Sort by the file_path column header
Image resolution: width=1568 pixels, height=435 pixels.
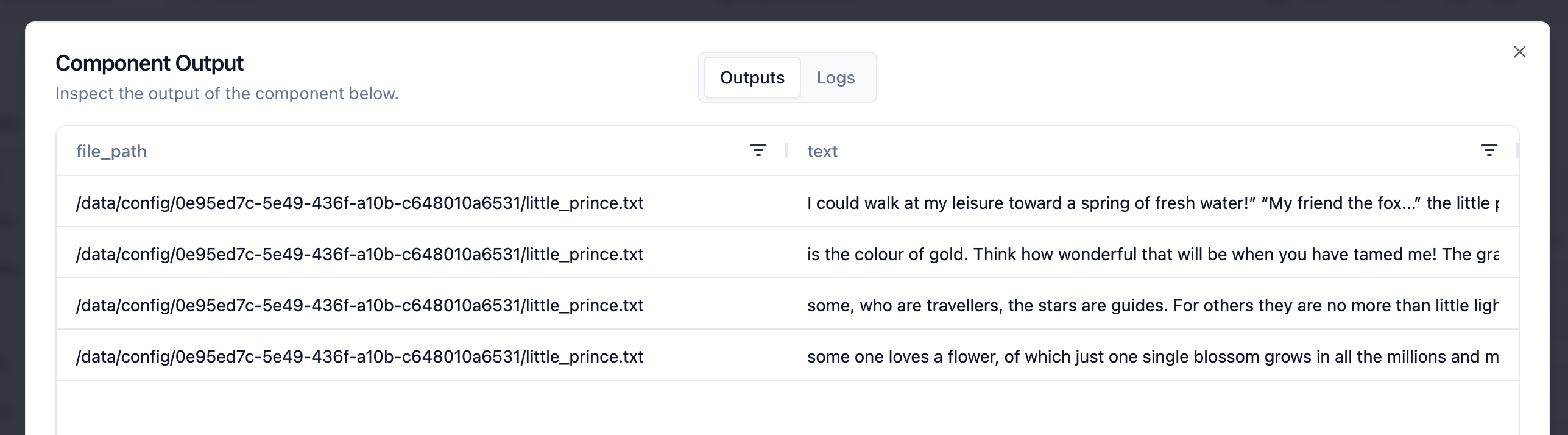(x=111, y=151)
